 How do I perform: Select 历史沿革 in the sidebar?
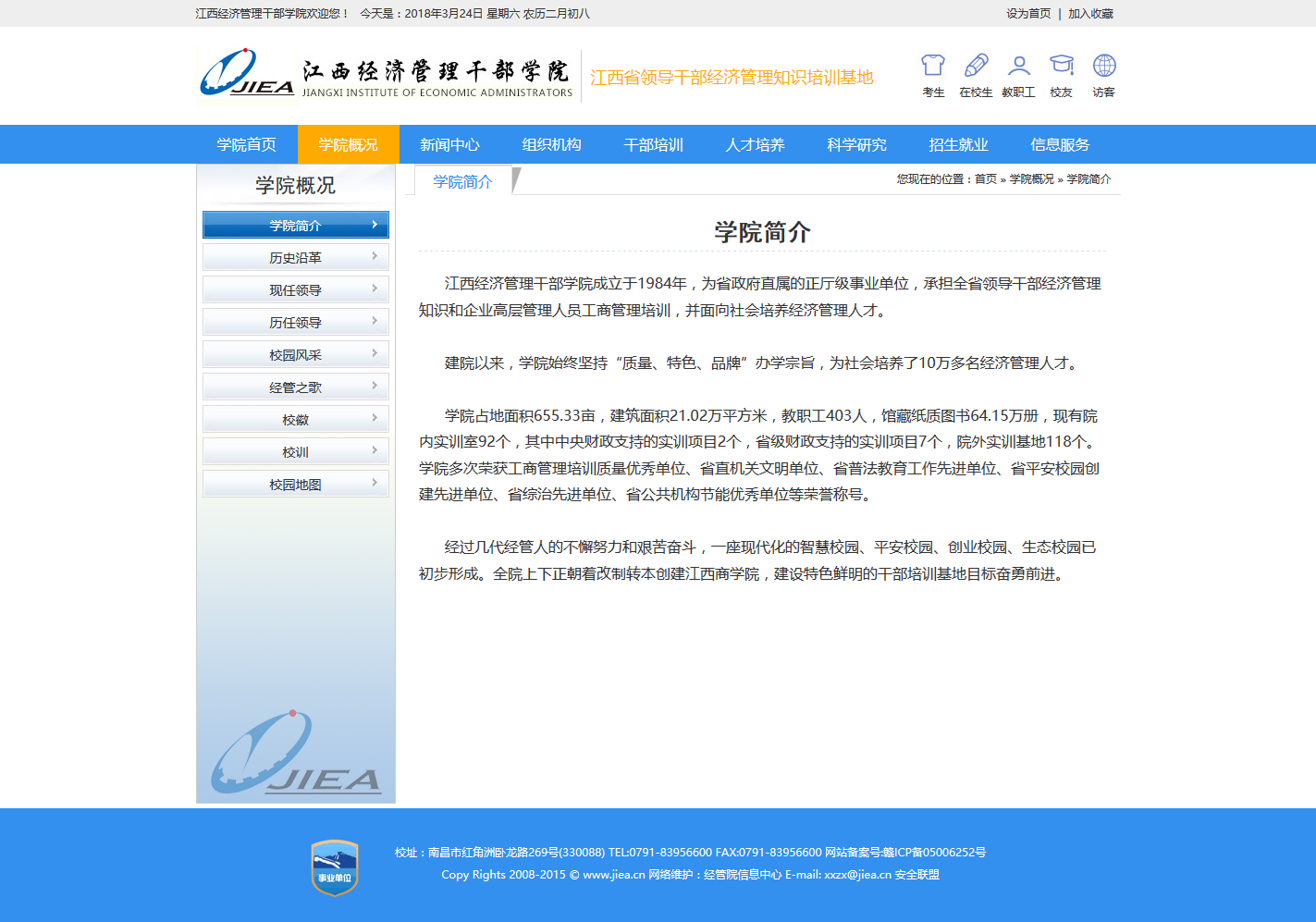pyautogui.click(x=296, y=257)
